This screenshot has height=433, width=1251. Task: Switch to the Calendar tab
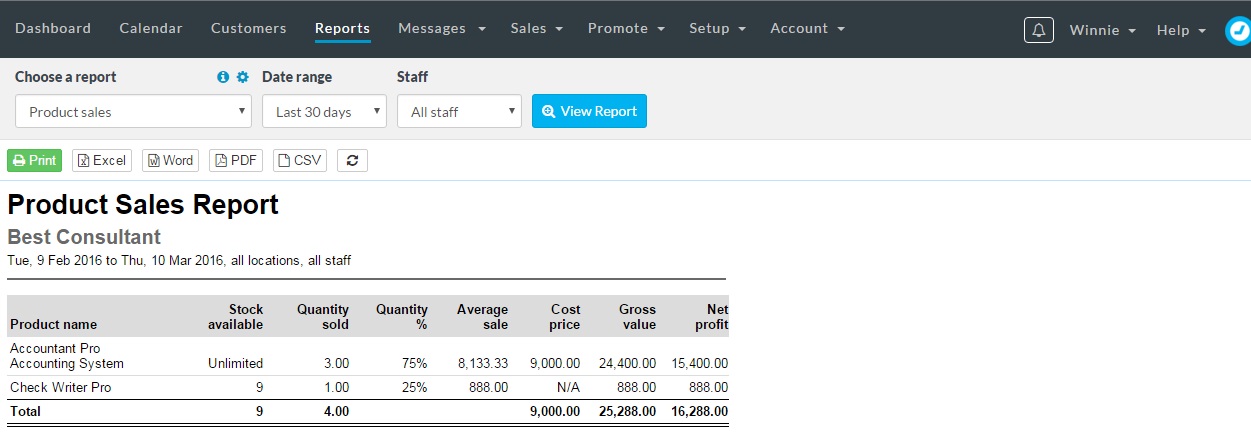(151, 28)
